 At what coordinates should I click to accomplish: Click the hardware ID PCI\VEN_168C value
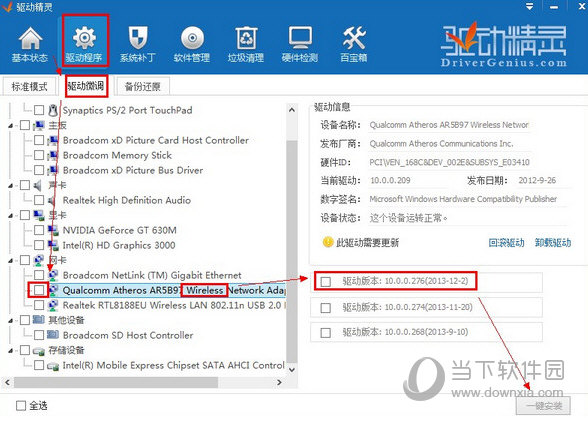coord(449,162)
